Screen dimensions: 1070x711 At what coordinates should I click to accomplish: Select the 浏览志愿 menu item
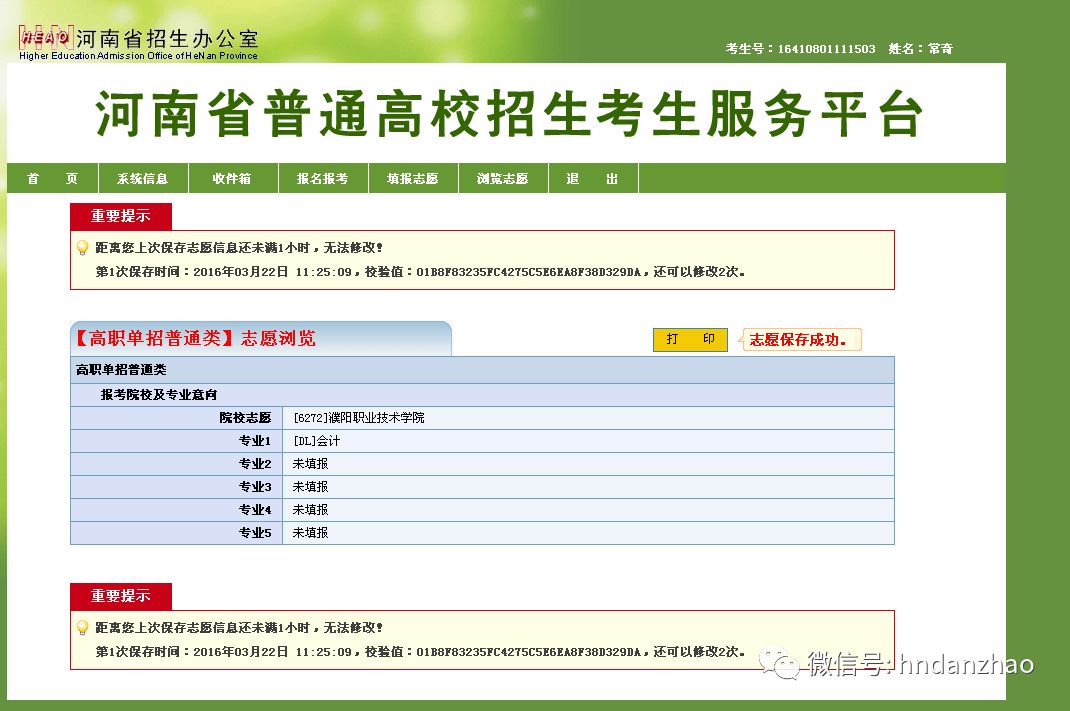point(503,179)
